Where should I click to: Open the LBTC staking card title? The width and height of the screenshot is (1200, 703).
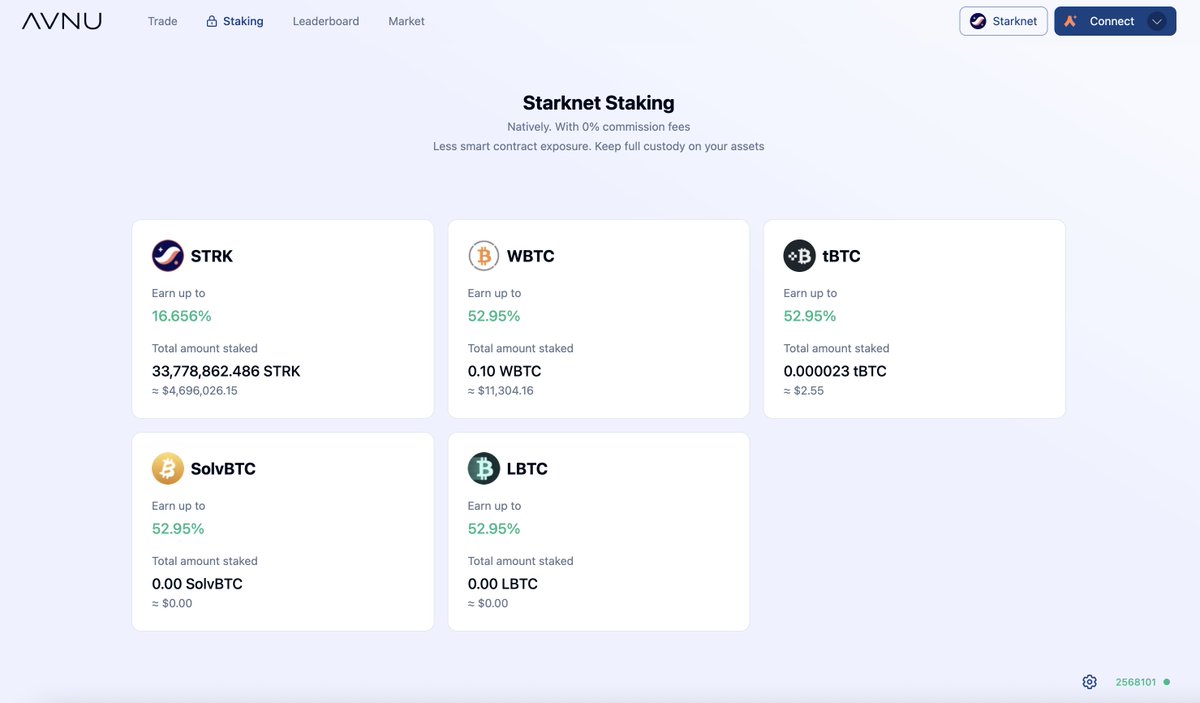click(527, 468)
